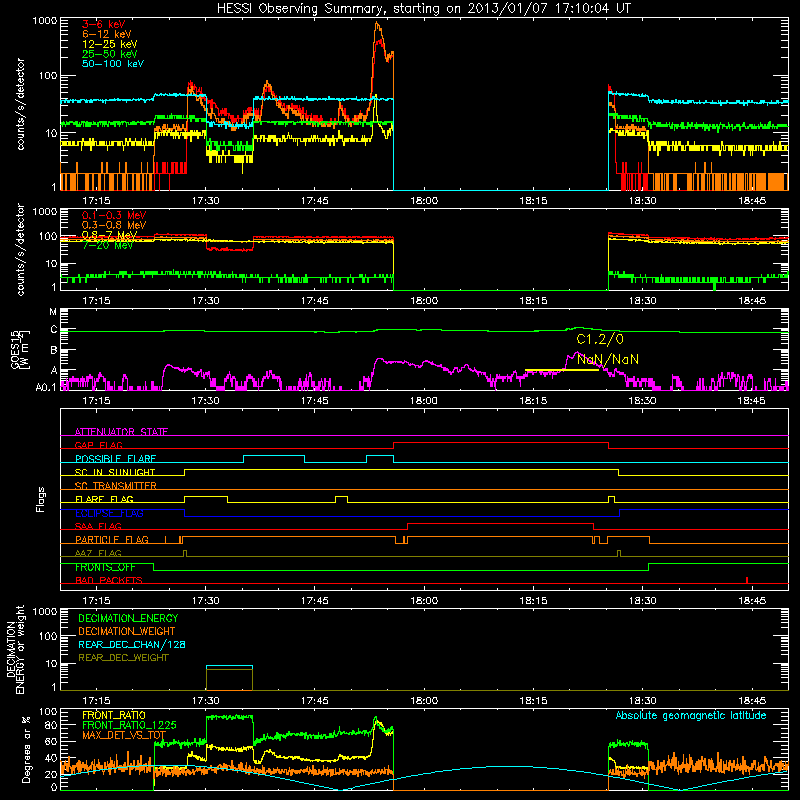Image resolution: width=800 pixels, height=800 pixels.
Task: Click the red BAD_PACKETS spike near 18:44
Action: pyautogui.click(x=746, y=580)
